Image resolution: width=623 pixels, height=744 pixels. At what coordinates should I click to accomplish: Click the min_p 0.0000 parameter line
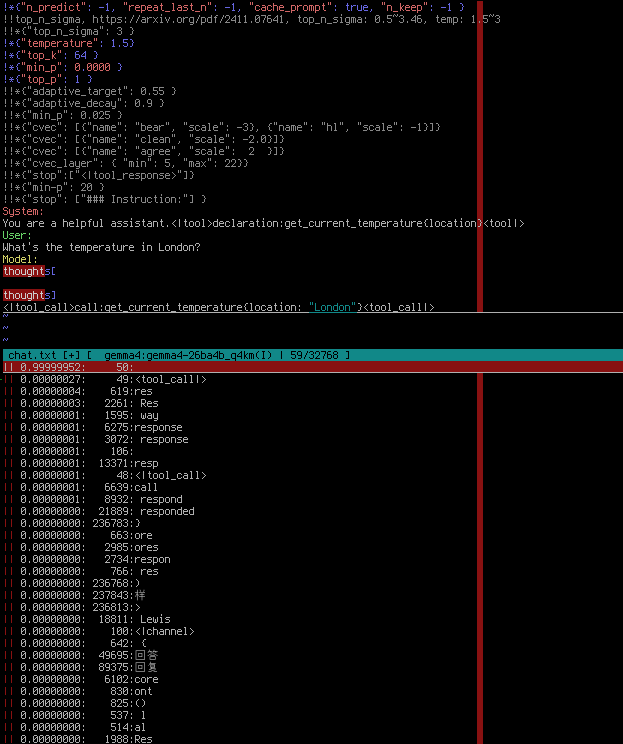coord(63,67)
